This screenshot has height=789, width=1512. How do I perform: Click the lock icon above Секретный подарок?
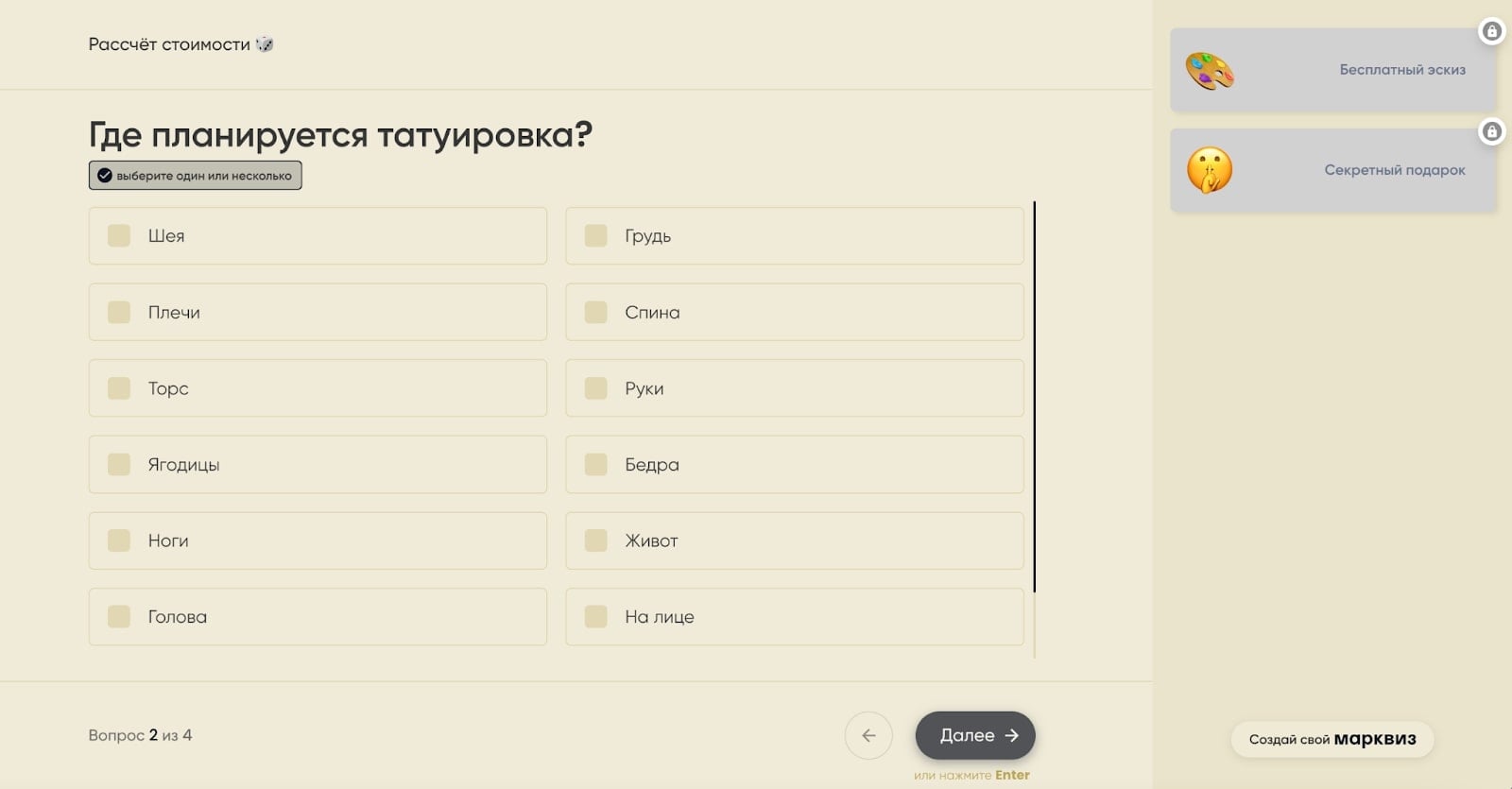coord(1494,132)
